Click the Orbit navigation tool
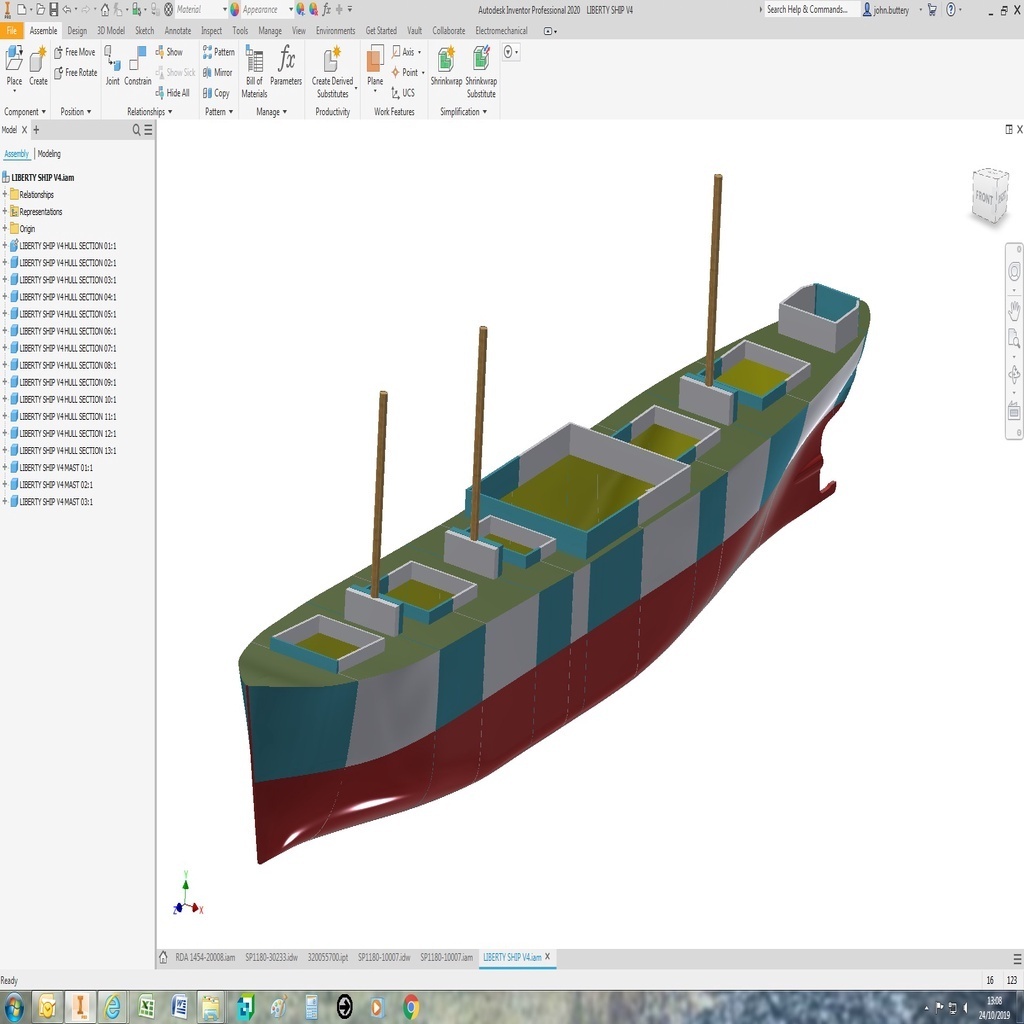This screenshot has height=1024, width=1024. [1014, 374]
